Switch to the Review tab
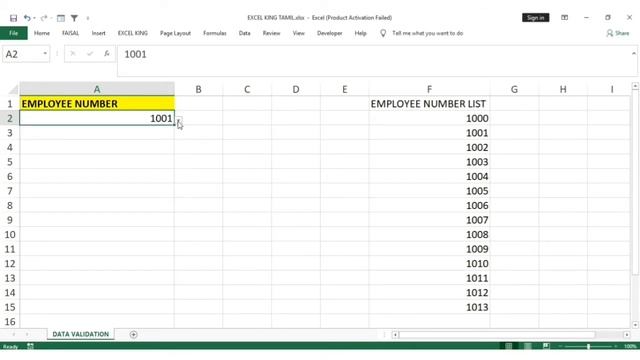Image resolution: width=640 pixels, height=360 pixels. pyautogui.click(x=271, y=33)
